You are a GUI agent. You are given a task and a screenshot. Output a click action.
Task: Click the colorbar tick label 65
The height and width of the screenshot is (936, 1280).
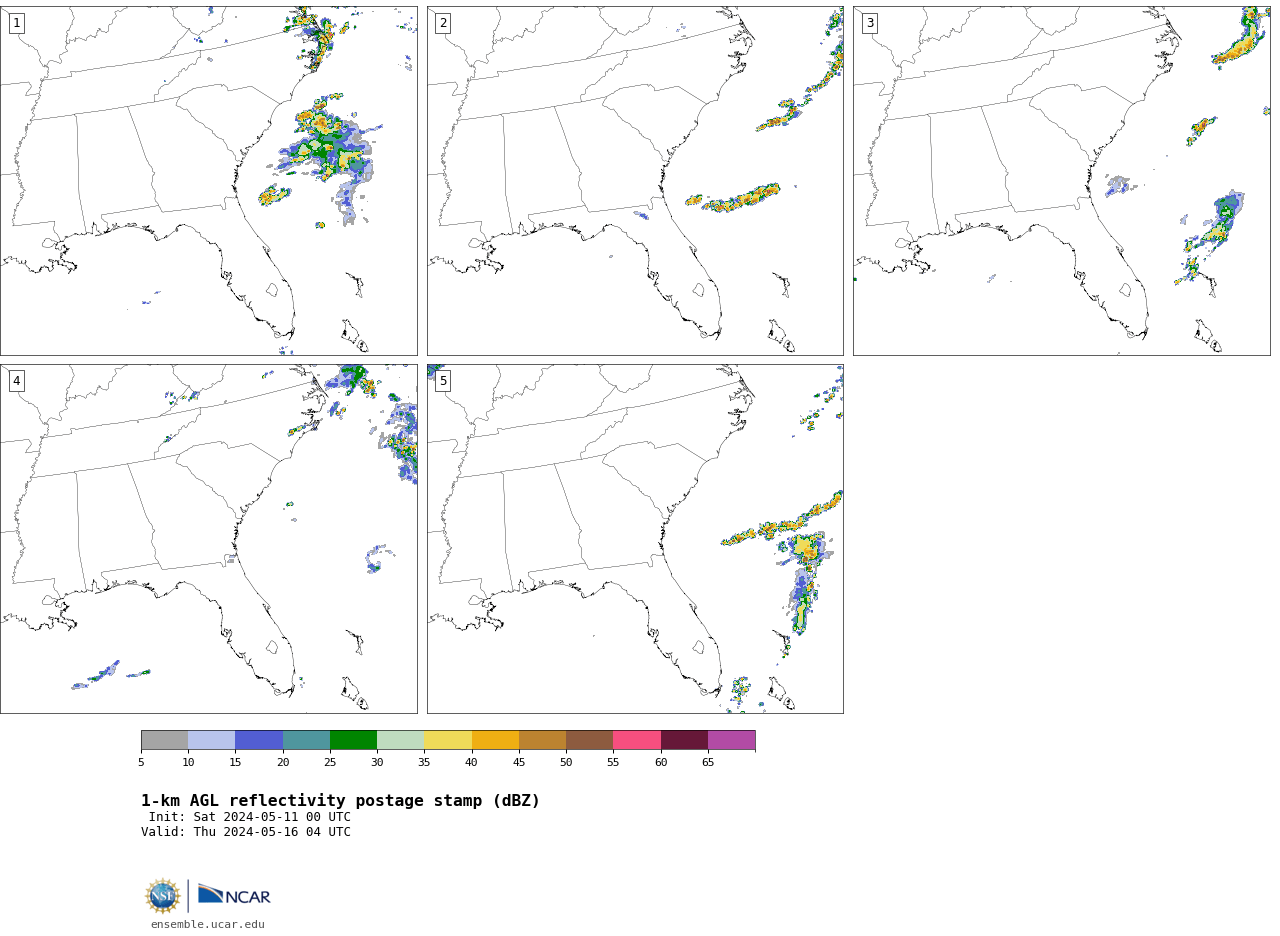click(x=708, y=763)
